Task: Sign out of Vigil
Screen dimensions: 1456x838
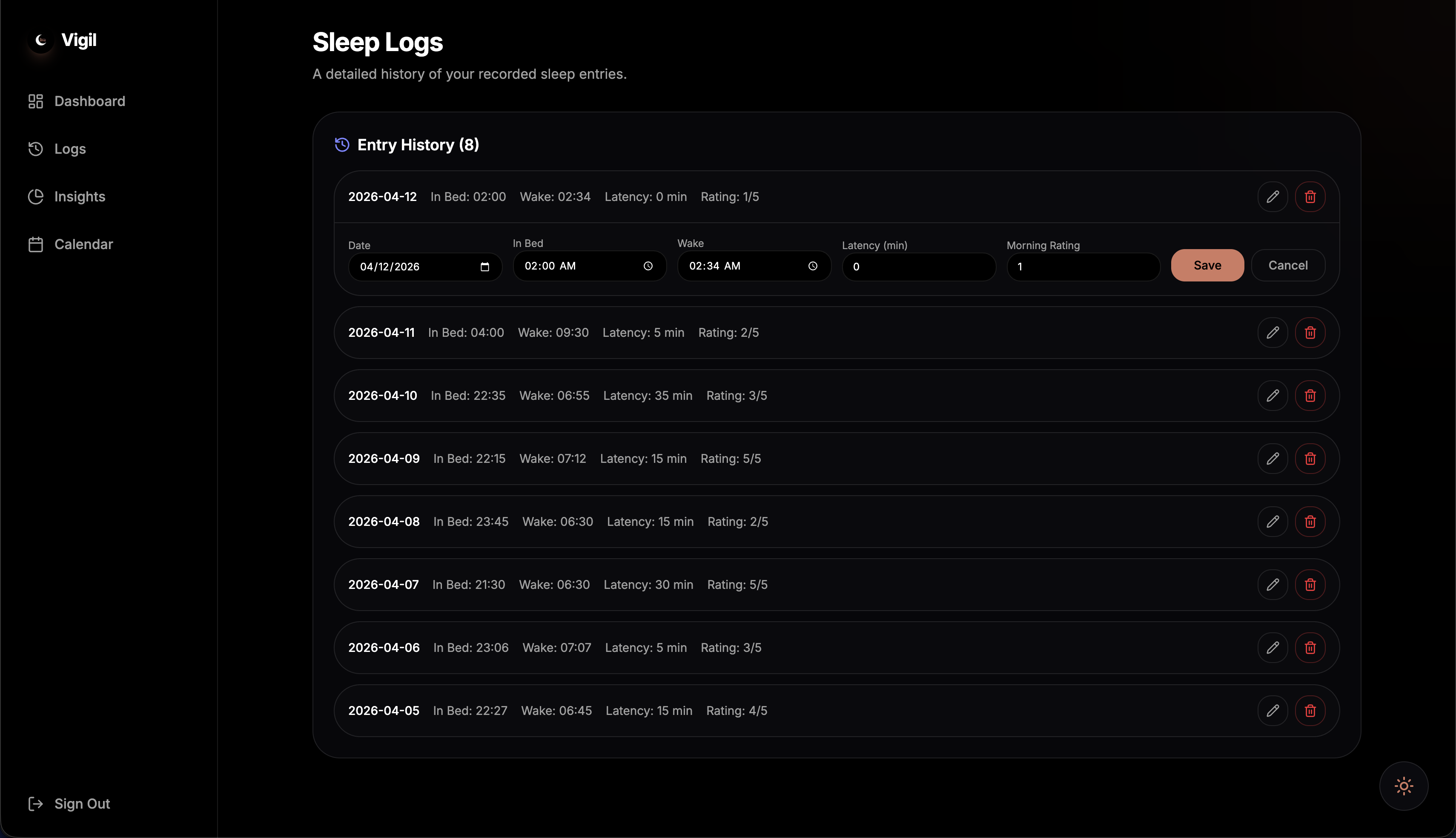Action: point(82,804)
